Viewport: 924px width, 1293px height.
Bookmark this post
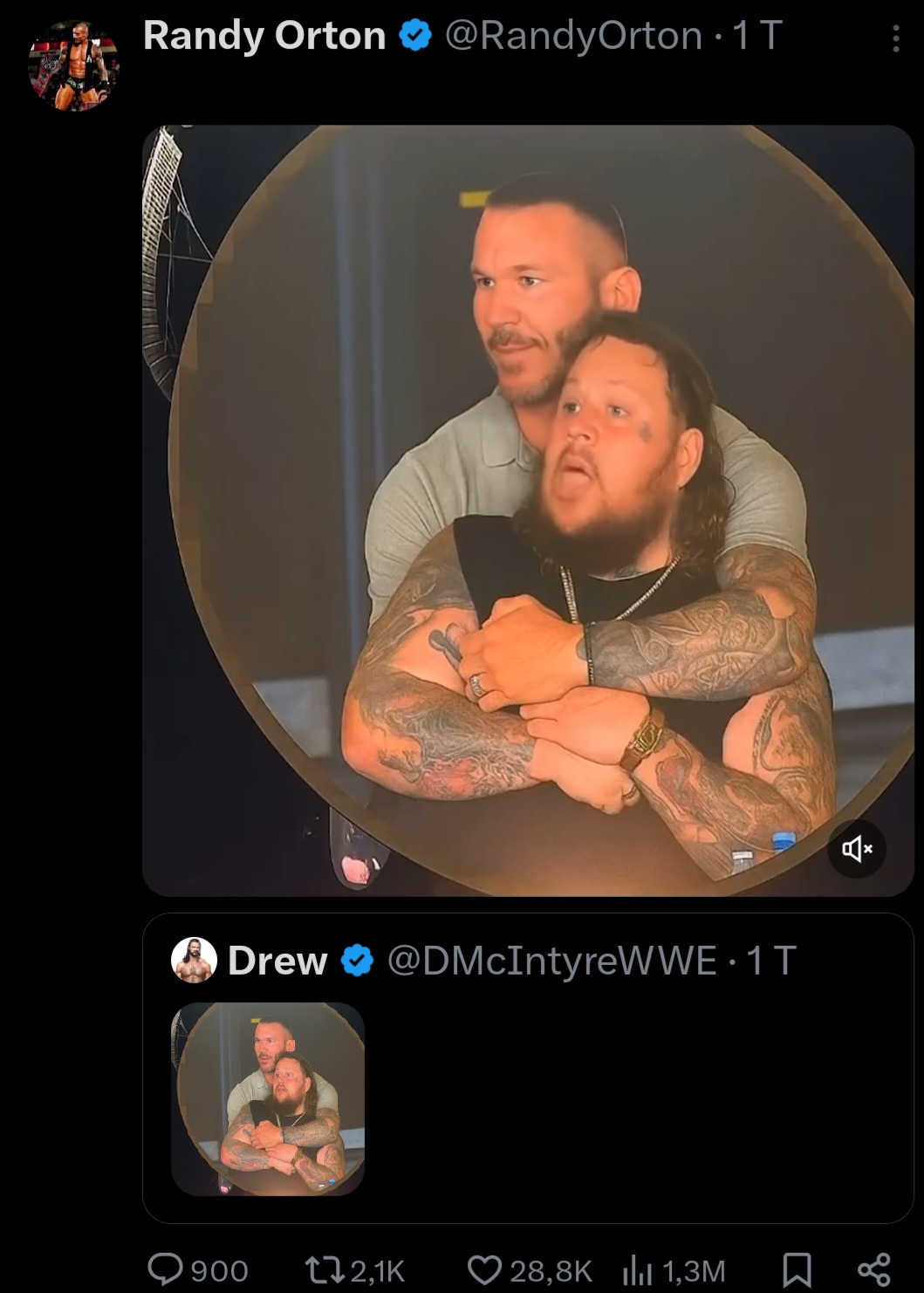point(797,1270)
